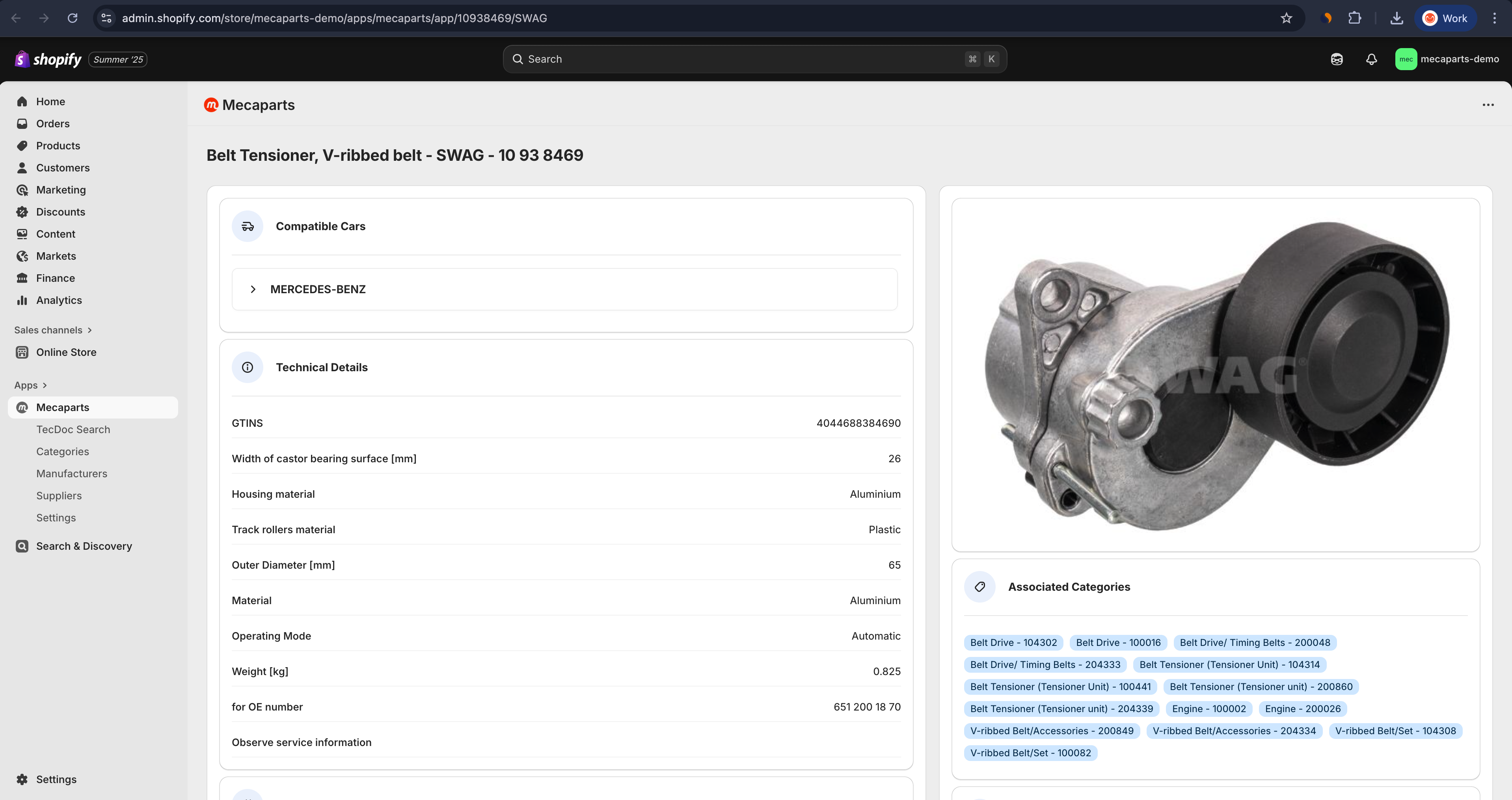Viewport: 1512px width, 800px height.
Task: Click the Shopify logo icon
Action: 22,59
